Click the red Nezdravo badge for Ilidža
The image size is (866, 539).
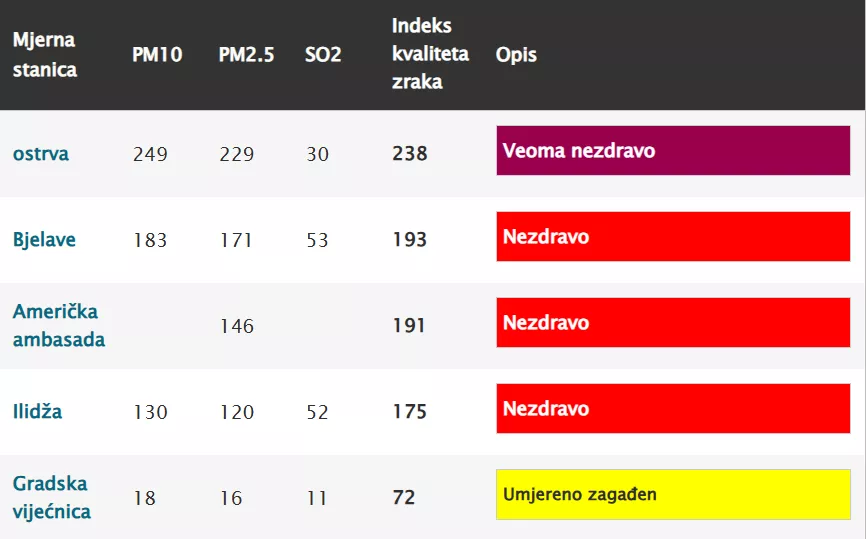click(x=673, y=409)
